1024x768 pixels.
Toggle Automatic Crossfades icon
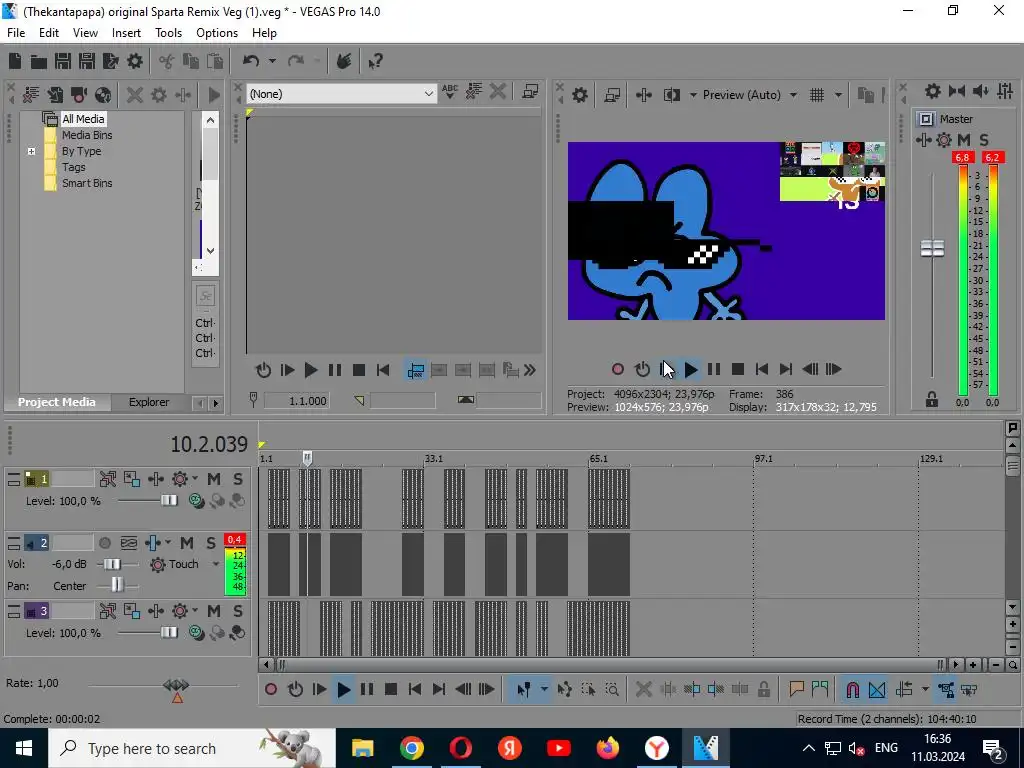pyautogui.click(x=877, y=690)
